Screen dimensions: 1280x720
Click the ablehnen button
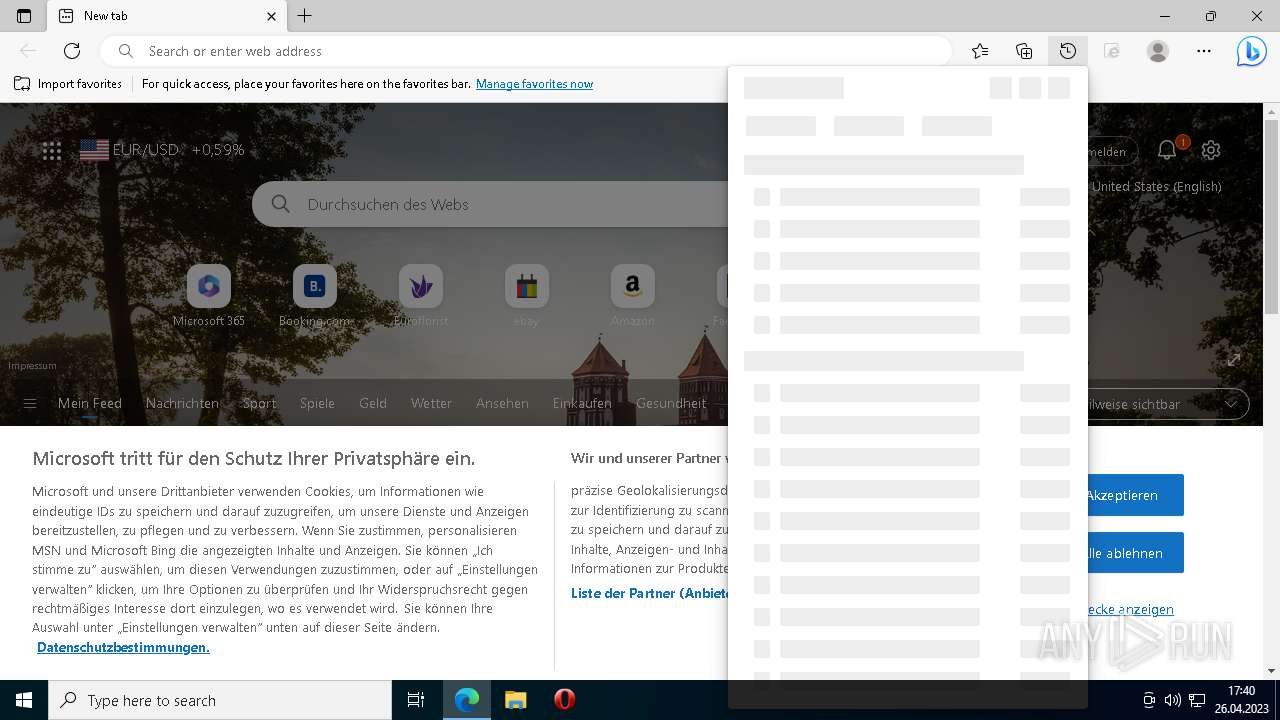tap(1135, 553)
